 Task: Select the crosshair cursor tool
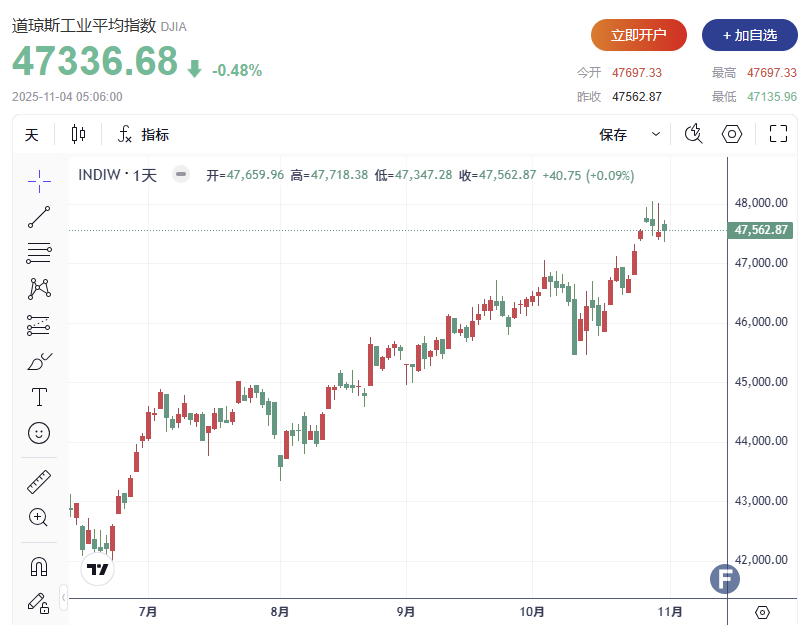point(39,181)
